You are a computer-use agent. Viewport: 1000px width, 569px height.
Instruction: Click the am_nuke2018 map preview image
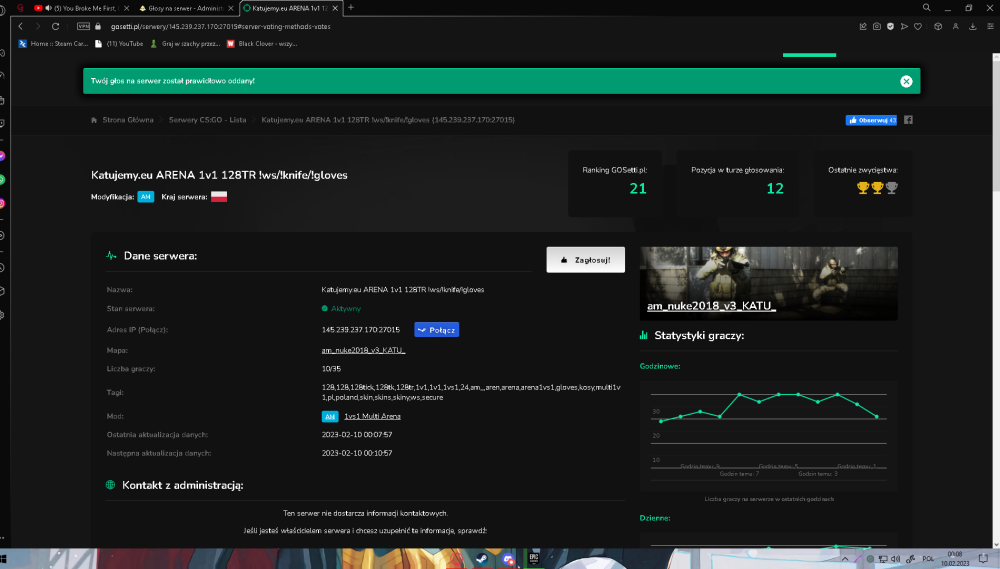pyautogui.click(x=768, y=283)
